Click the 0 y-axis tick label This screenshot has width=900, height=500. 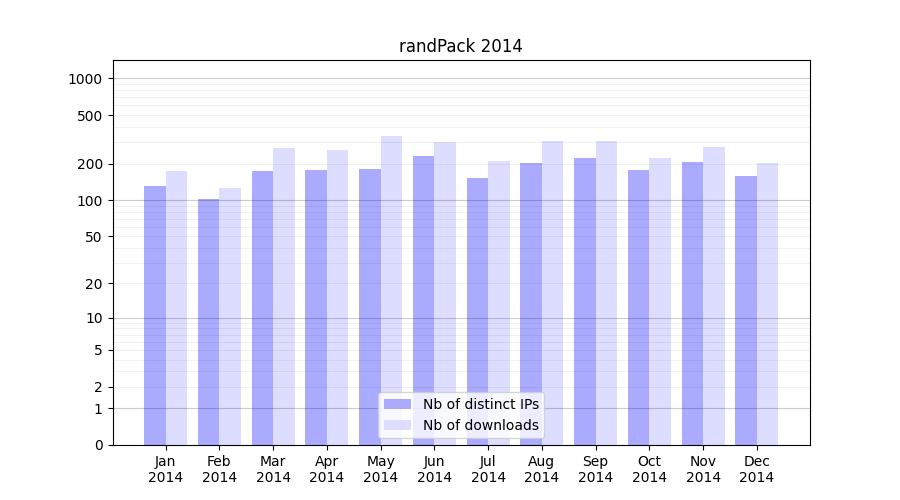[x=98, y=445]
